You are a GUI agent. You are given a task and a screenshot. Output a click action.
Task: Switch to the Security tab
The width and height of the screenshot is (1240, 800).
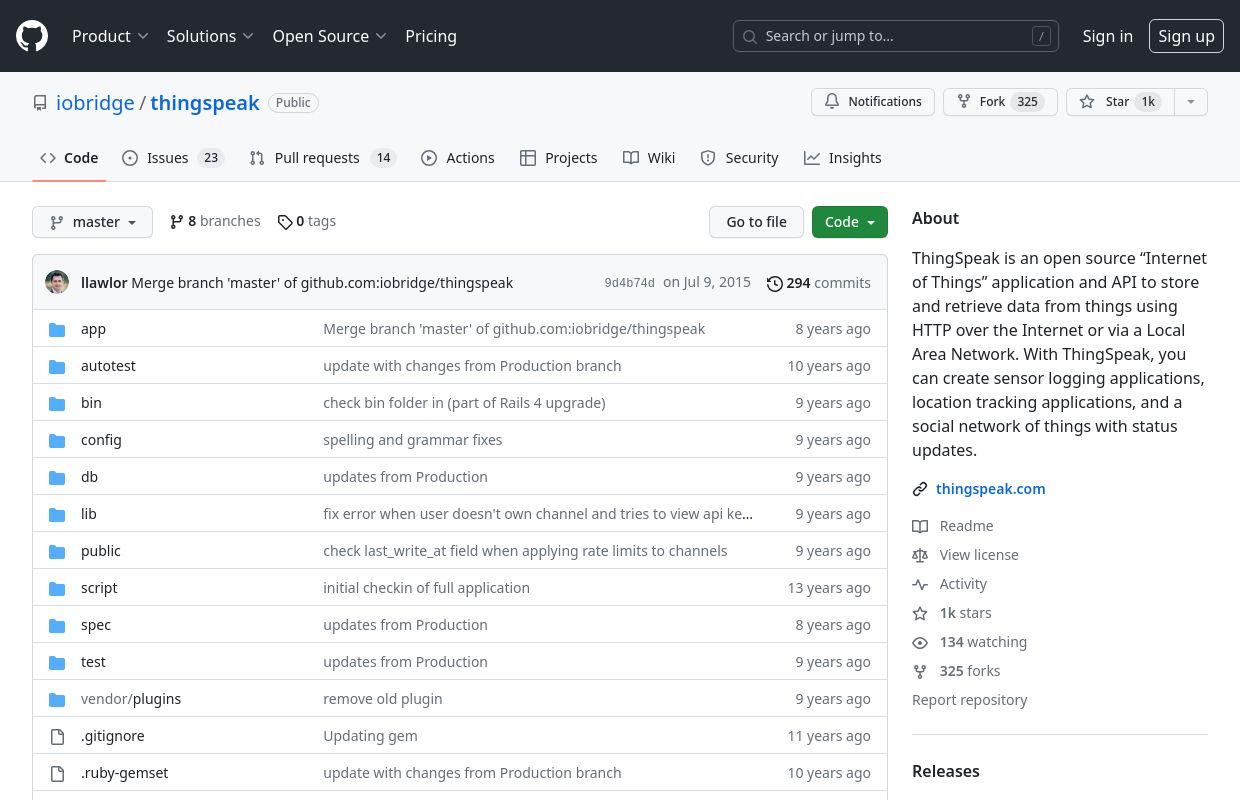click(x=740, y=158)
